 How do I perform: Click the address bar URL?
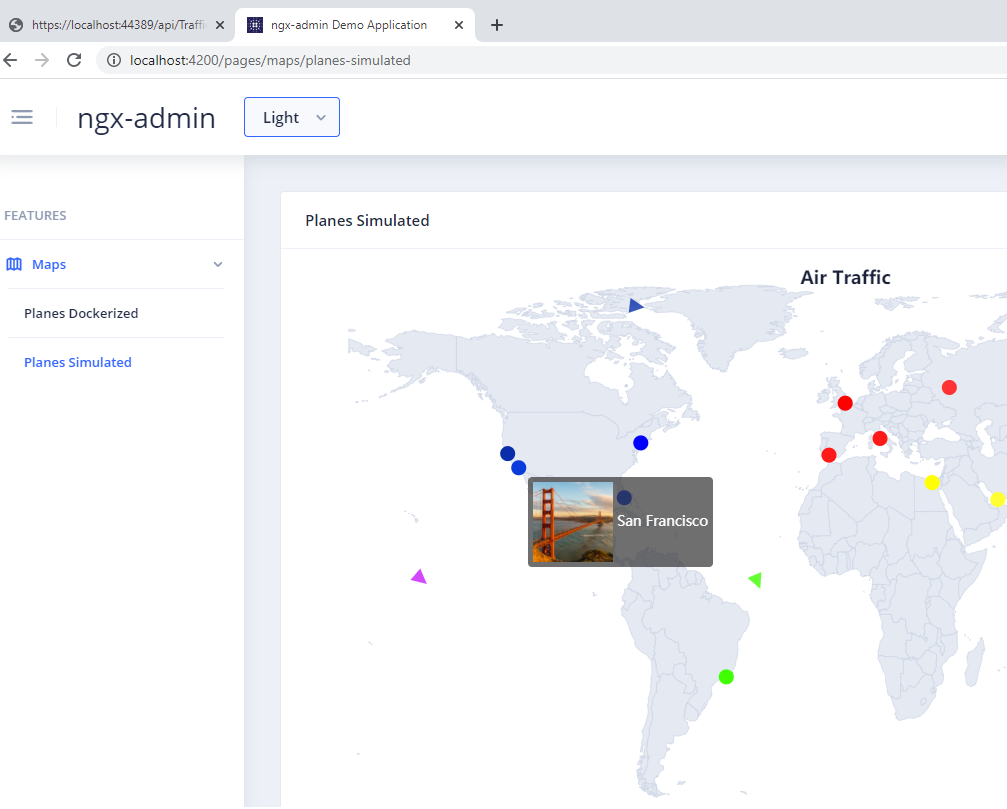pyautogui.click(x=270, y=60)
